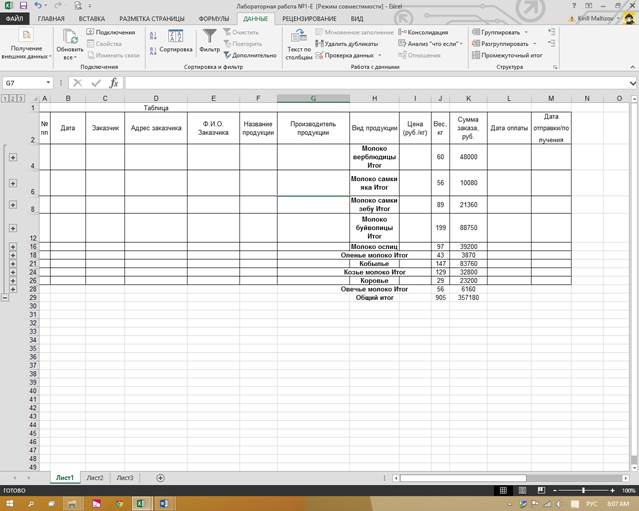Open the Sort dialog icon
Viewport: 639px width, 511px height.
176,36
